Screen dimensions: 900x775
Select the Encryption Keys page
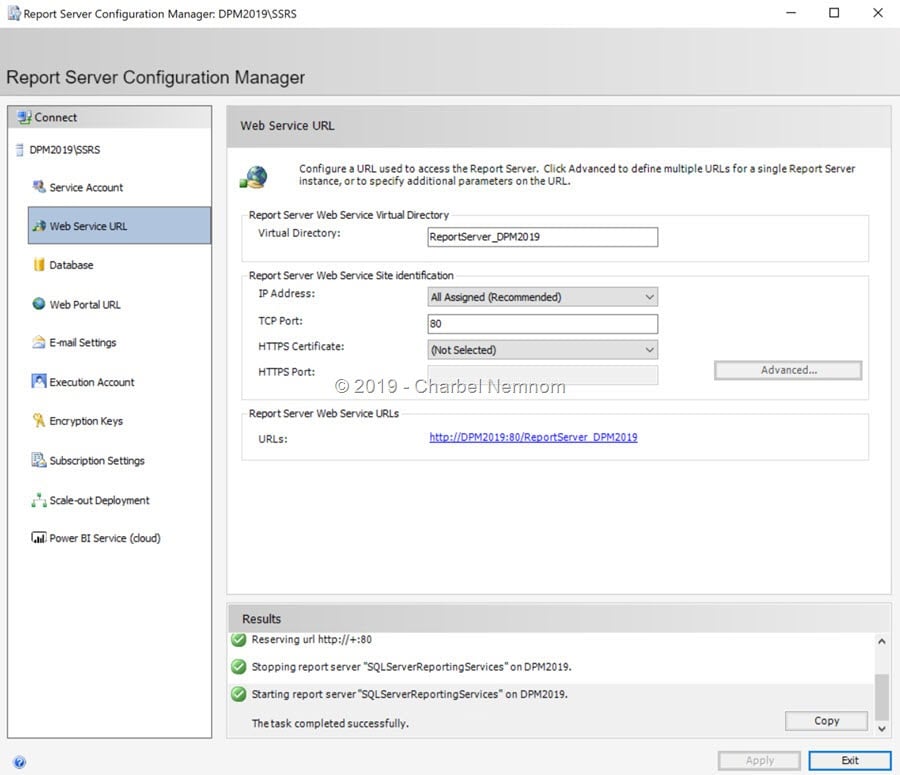point(86,421)
